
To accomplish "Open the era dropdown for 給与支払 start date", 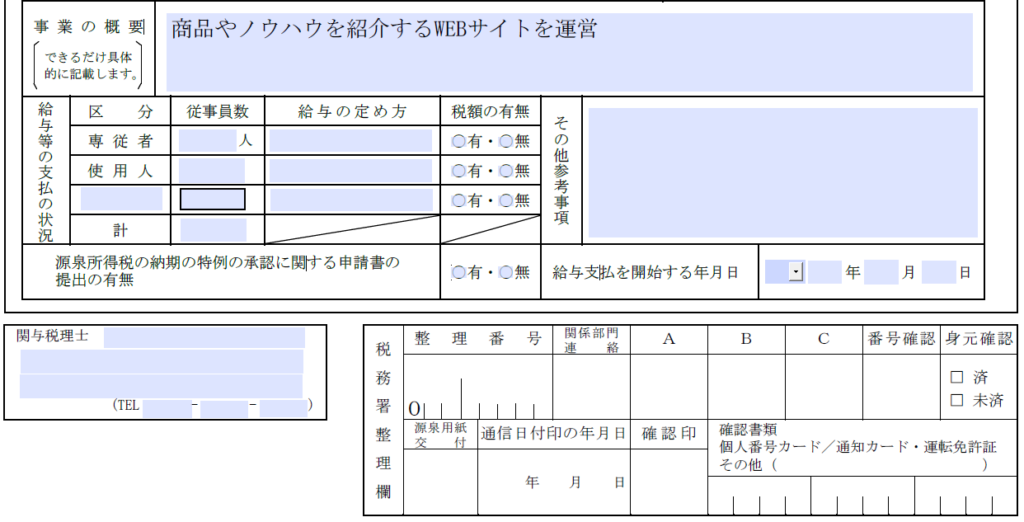I will tap(795, 272).
